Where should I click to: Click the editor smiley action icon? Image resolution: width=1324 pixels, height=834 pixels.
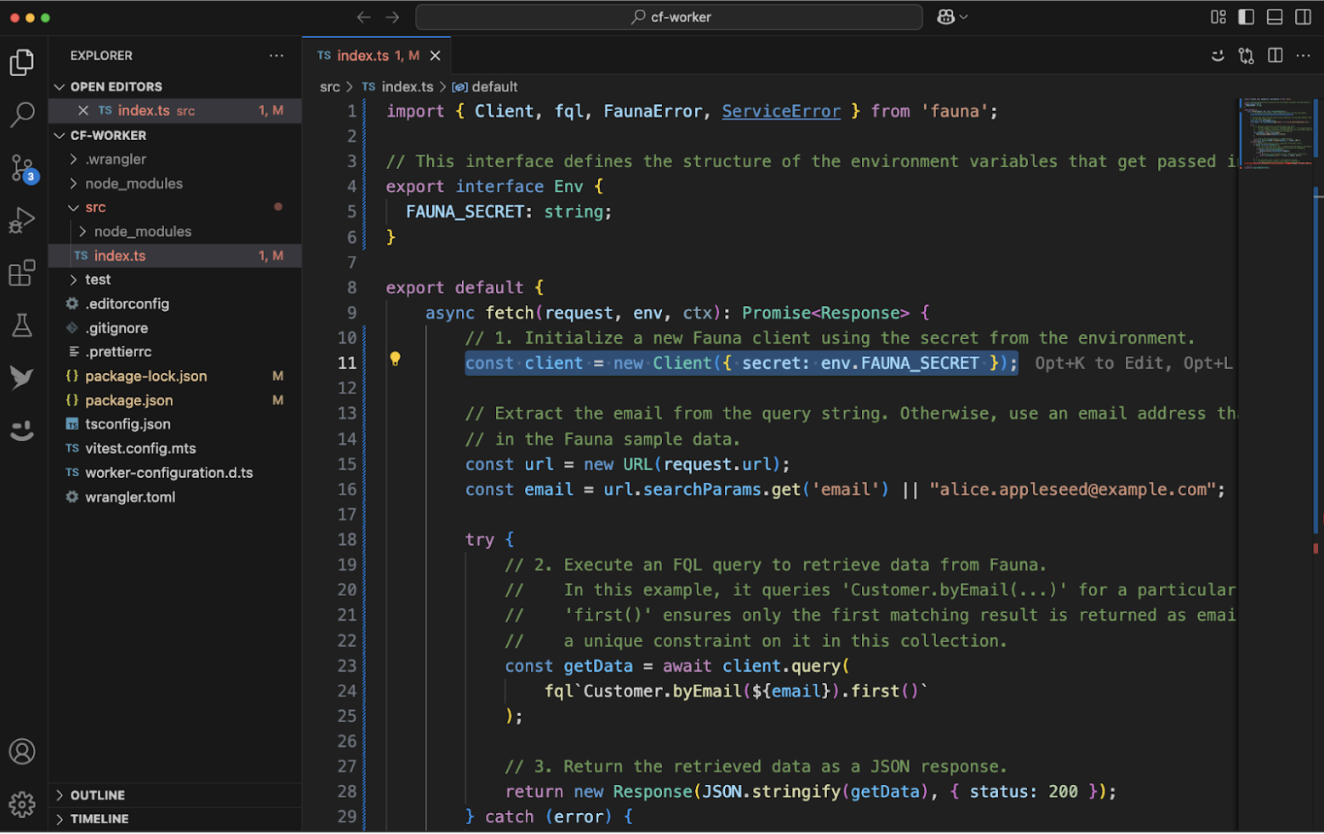[1218, 56]
